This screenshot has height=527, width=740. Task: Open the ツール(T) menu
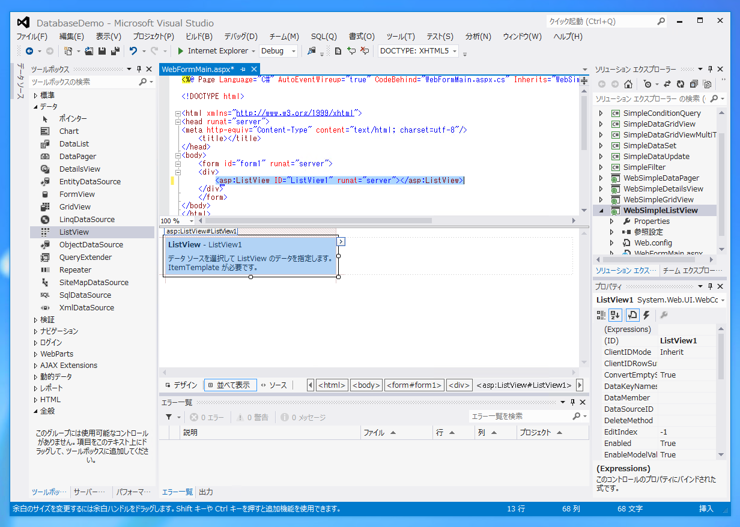point(400,36)
